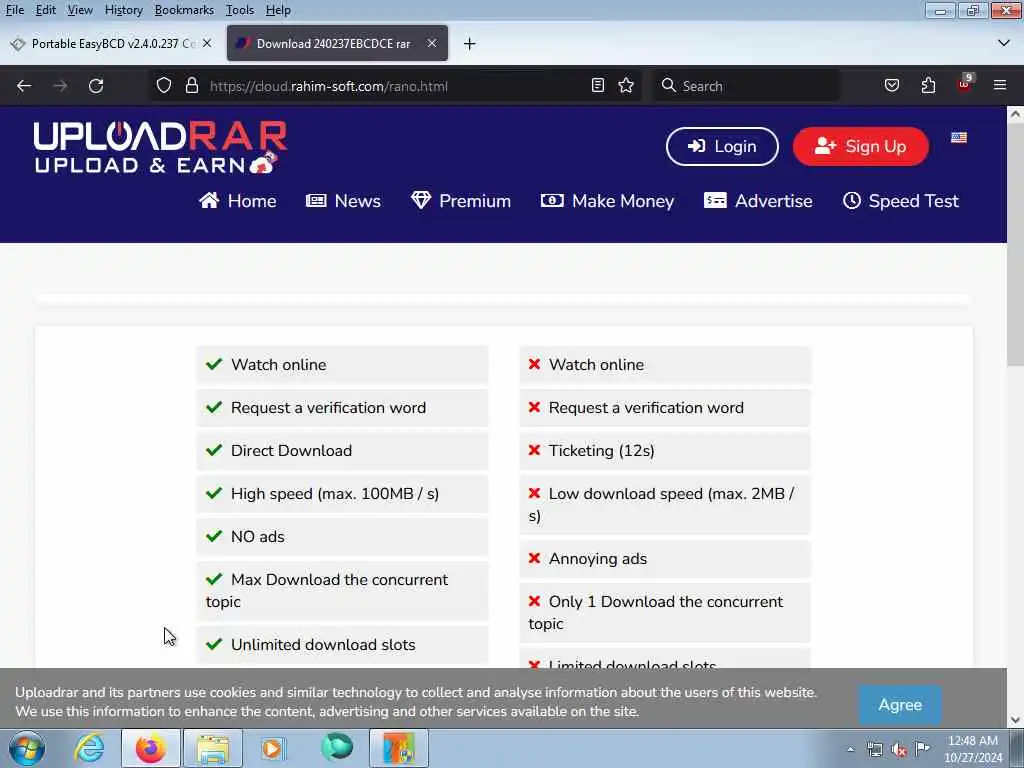Launch Internet Explorer from taskbar

(89, 748)
